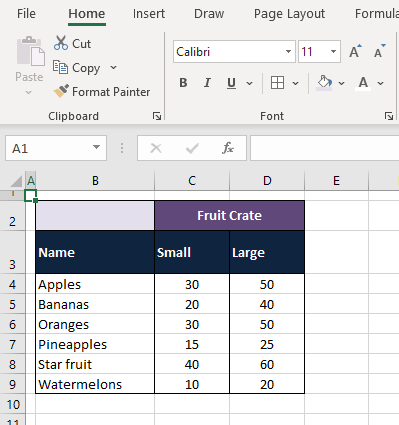The width and height of the screenshot is (399, 425).
Task: Click the Paste clipboard icon
Action: 30,51
